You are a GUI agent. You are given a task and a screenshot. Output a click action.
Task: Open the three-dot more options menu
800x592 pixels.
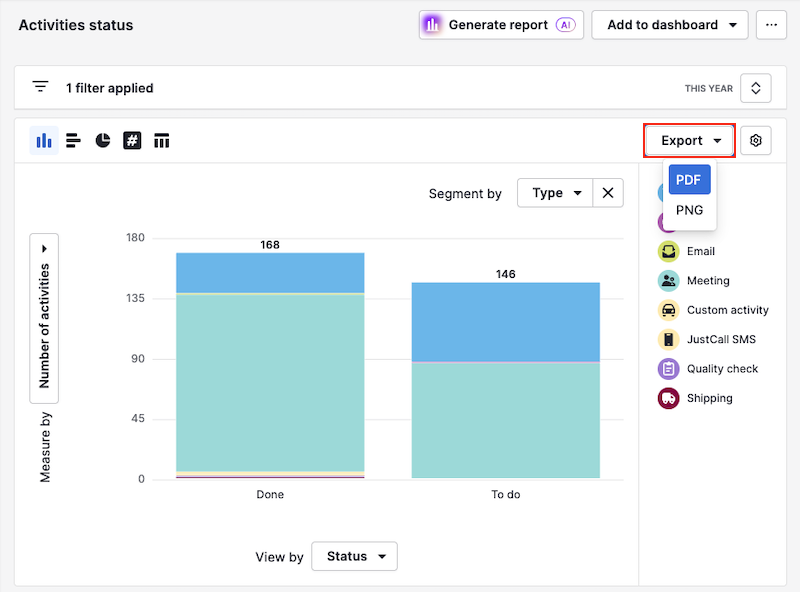[x=771, y=25]
